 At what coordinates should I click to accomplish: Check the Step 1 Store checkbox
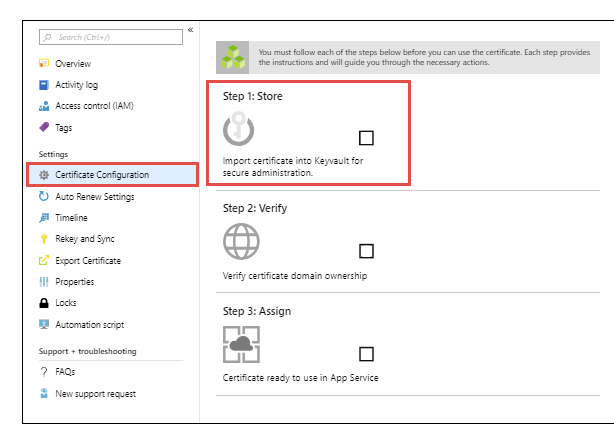click(x=366, y=138)
